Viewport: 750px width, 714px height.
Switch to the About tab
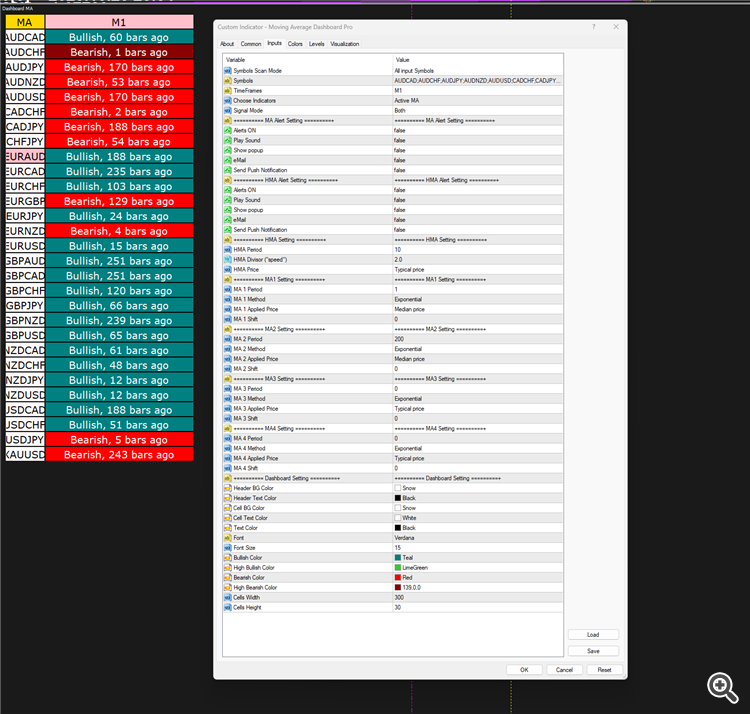coord(227,44)
